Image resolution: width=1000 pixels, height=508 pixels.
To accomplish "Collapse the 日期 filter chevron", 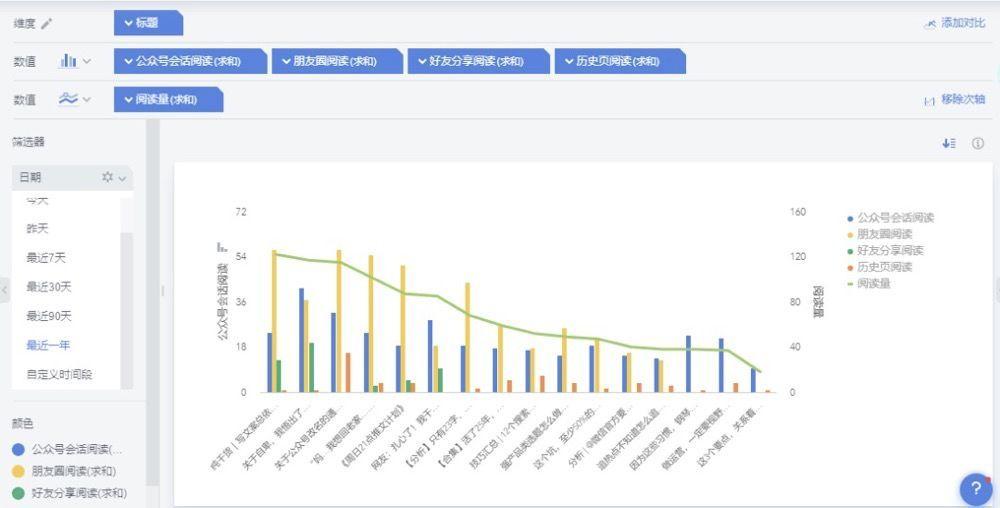I will click(x=122, y=178).
